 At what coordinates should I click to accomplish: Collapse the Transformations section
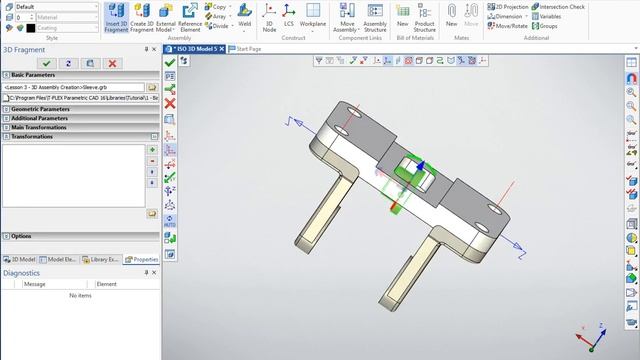tap(6, 136)
